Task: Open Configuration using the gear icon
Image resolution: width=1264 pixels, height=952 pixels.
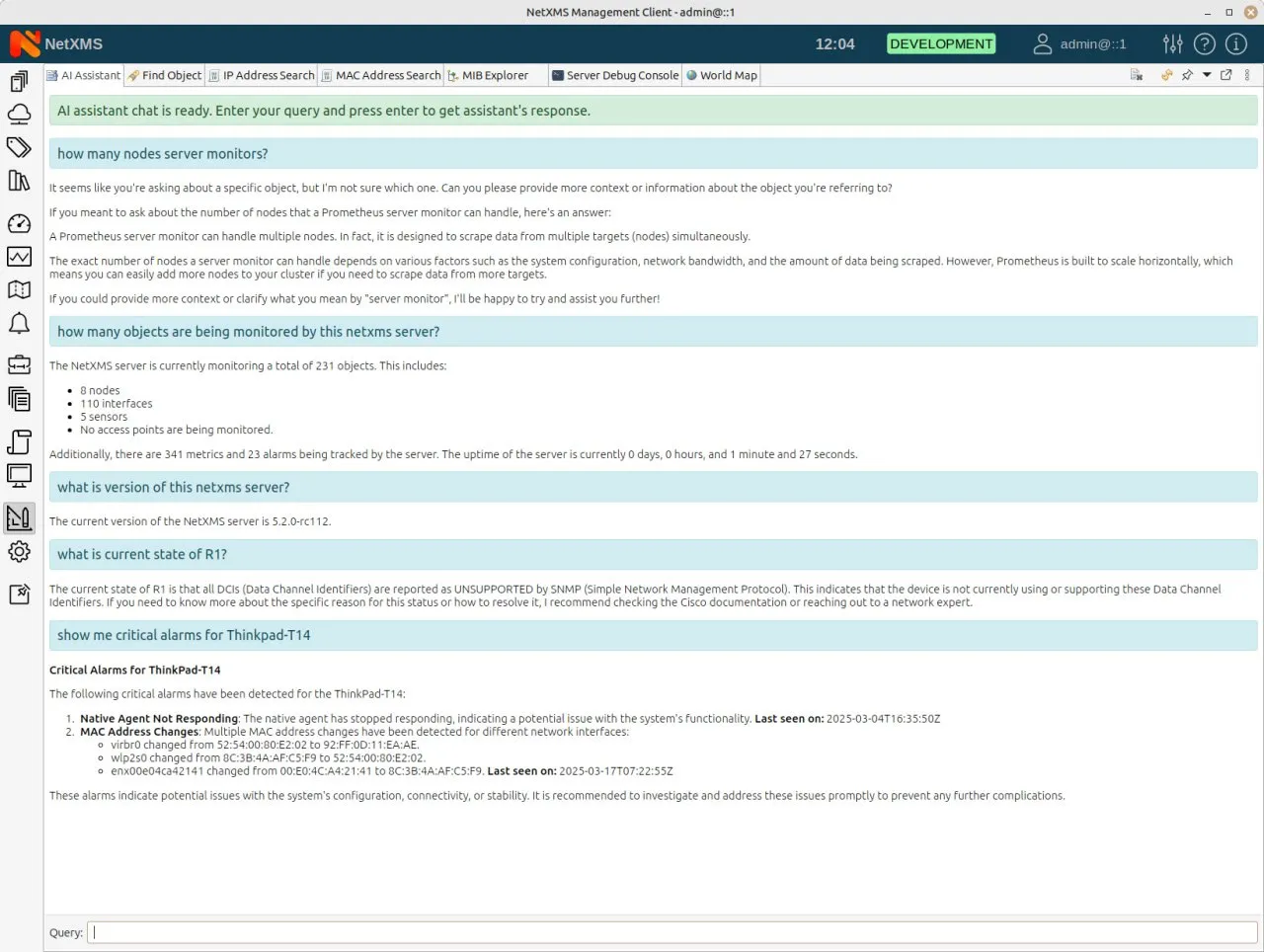Action: coord(20,552)
